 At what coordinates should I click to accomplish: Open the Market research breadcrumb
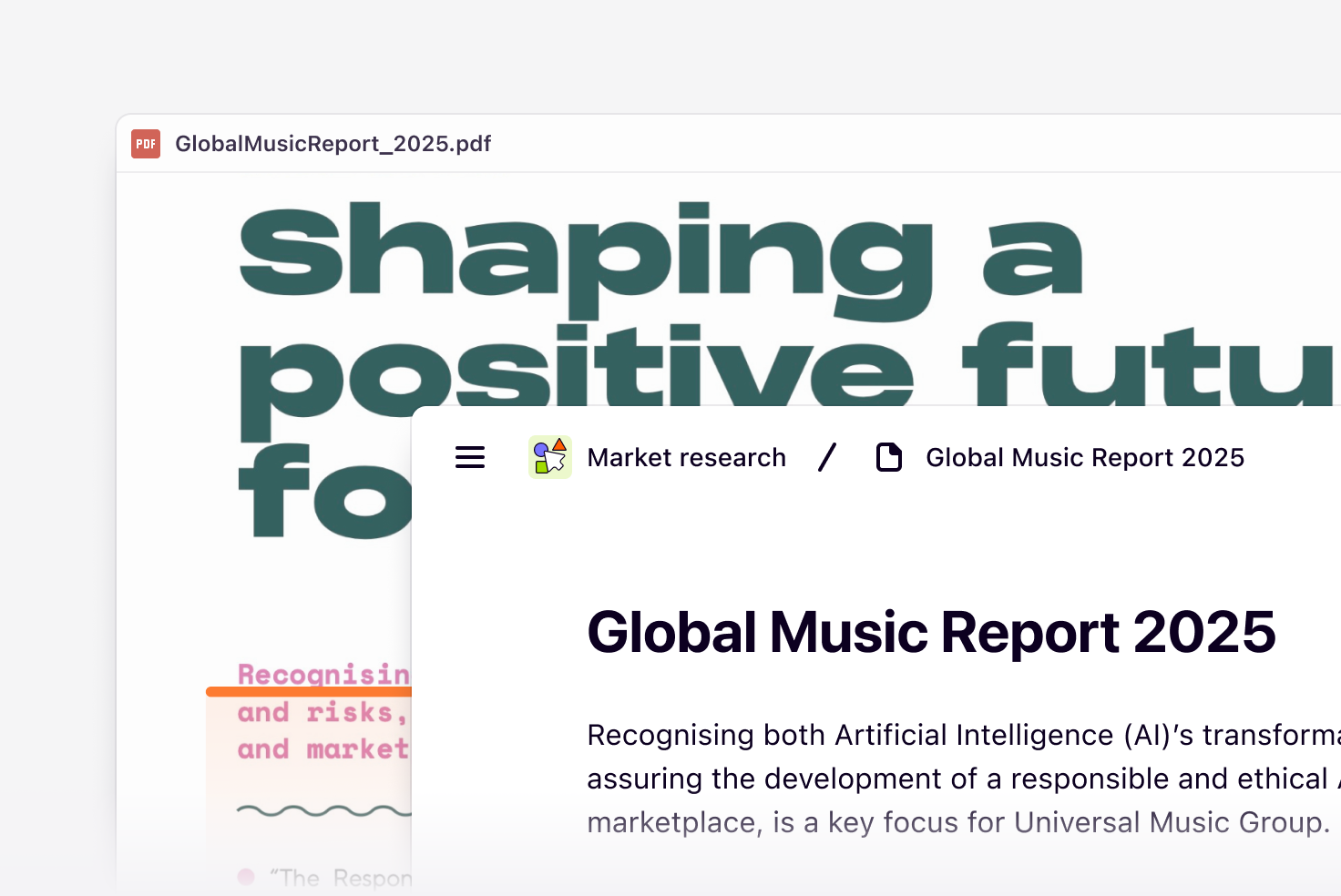pos(686,457)
